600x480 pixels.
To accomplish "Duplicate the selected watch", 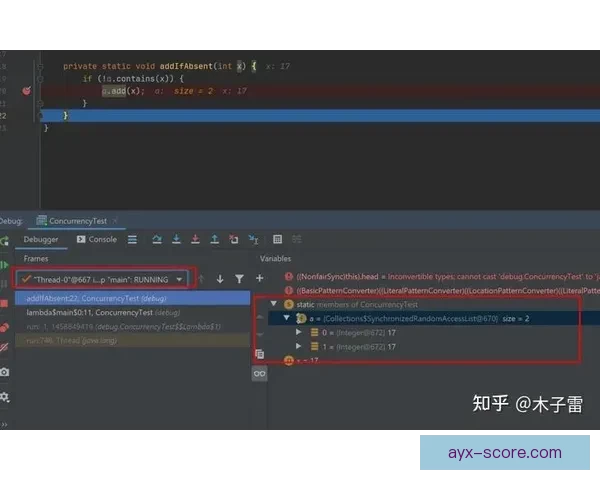I will 259,354.
